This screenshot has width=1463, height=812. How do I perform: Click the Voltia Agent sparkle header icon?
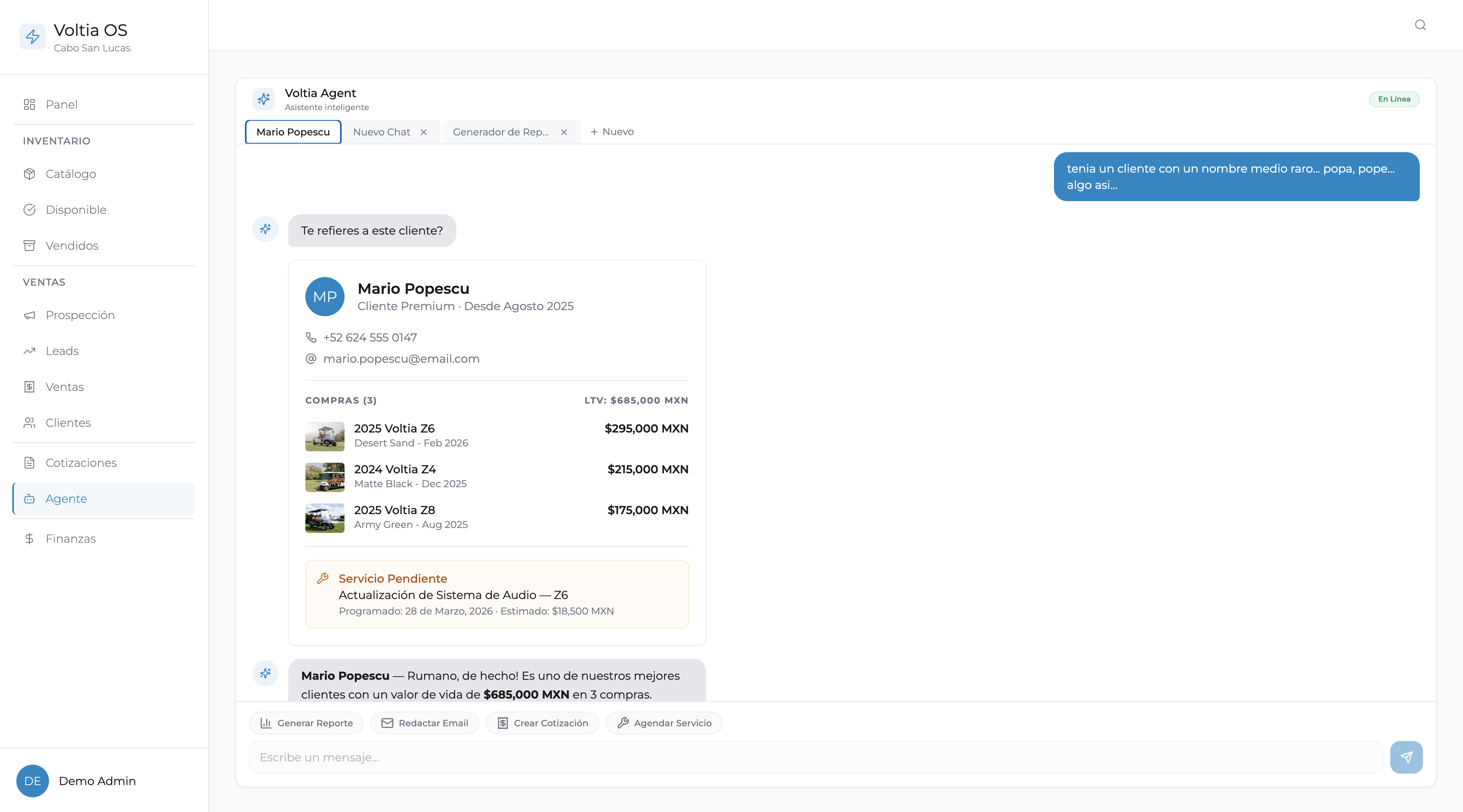(x=264, y=99)
